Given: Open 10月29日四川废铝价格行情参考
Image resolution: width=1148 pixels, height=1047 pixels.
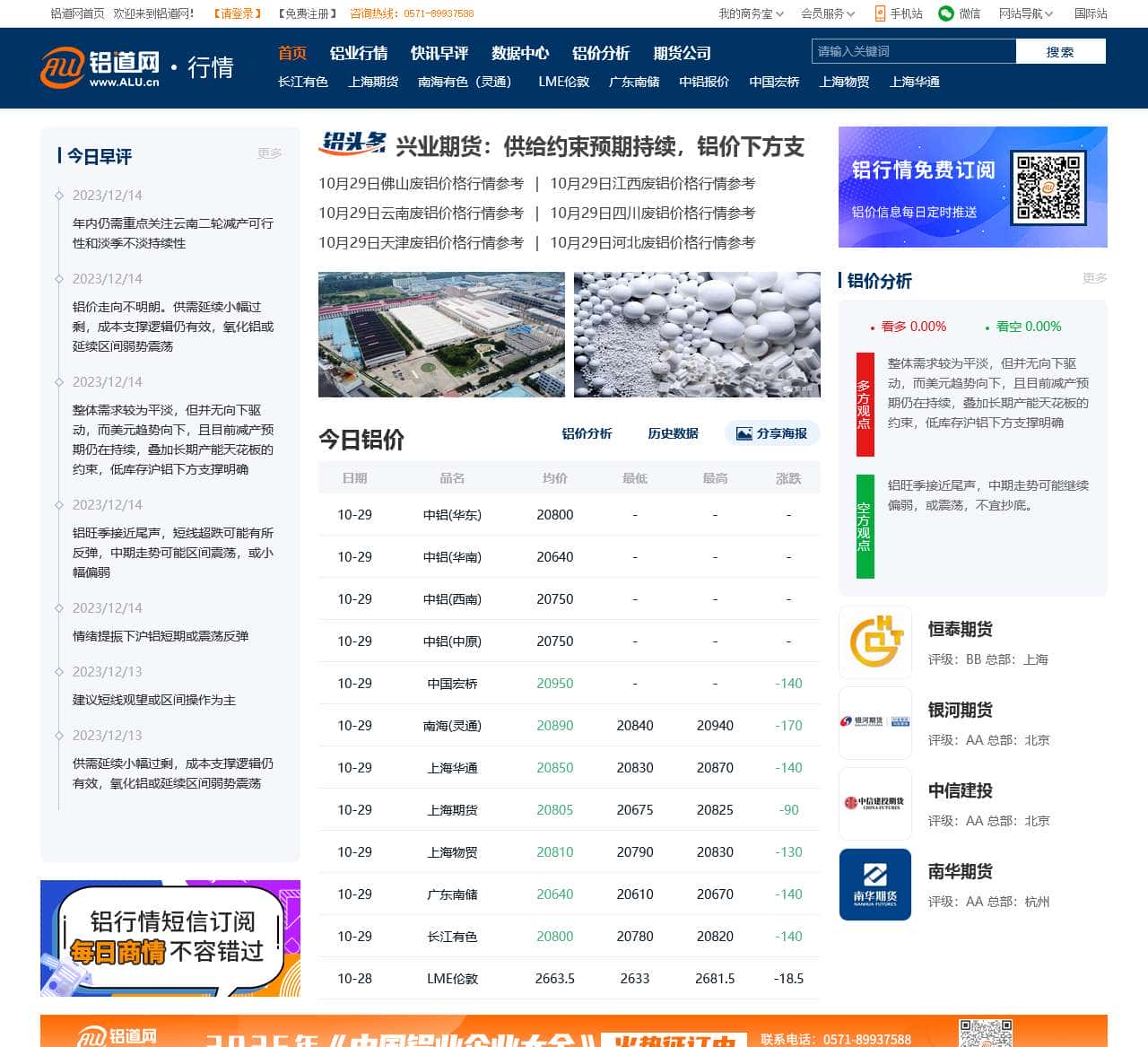Looking at the screenshot, I should (x=652, y=213).
